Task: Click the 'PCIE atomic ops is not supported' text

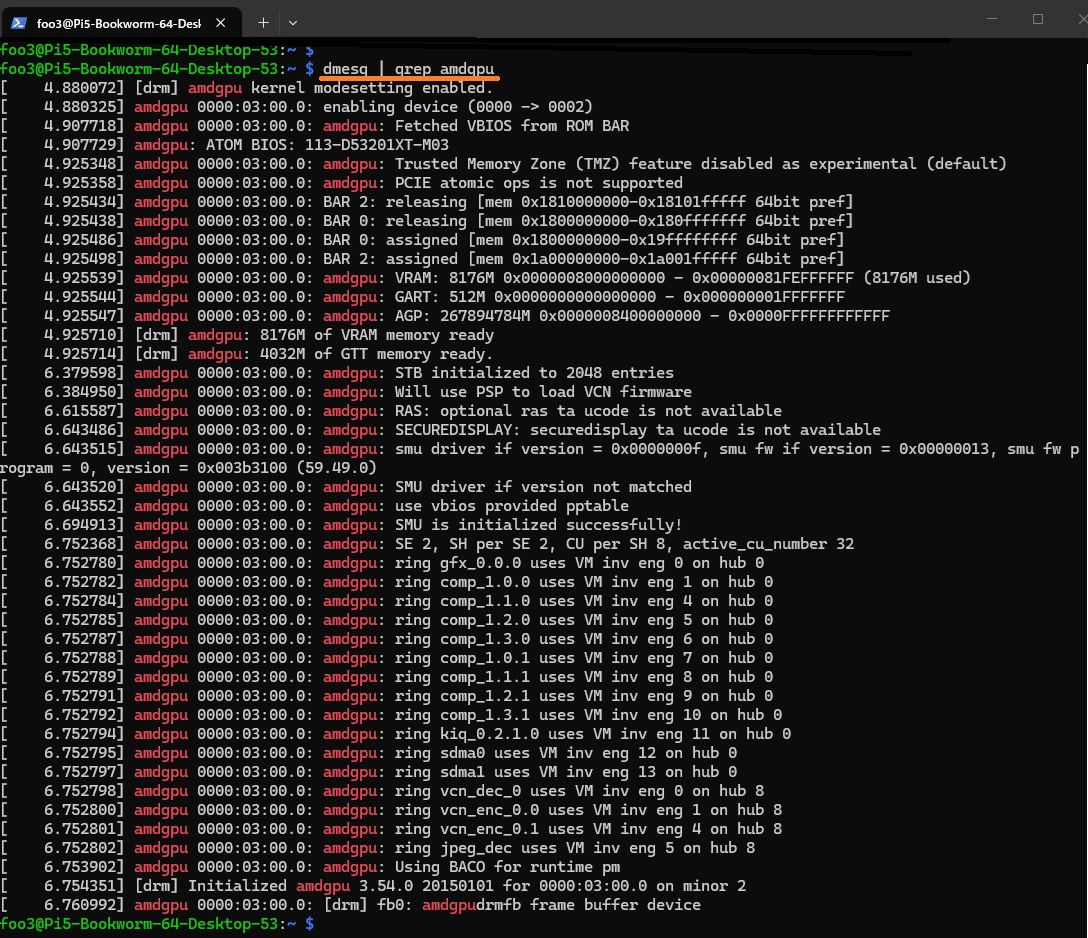Action: 538,183
